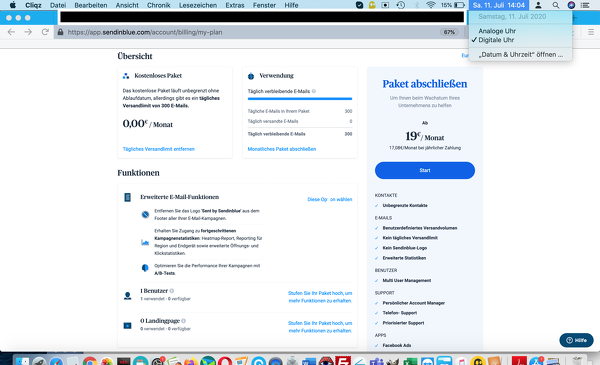This screenshot has height=365, width=600.
Task: Click the user account silhouette menu icon
Action: click(538, 5)
